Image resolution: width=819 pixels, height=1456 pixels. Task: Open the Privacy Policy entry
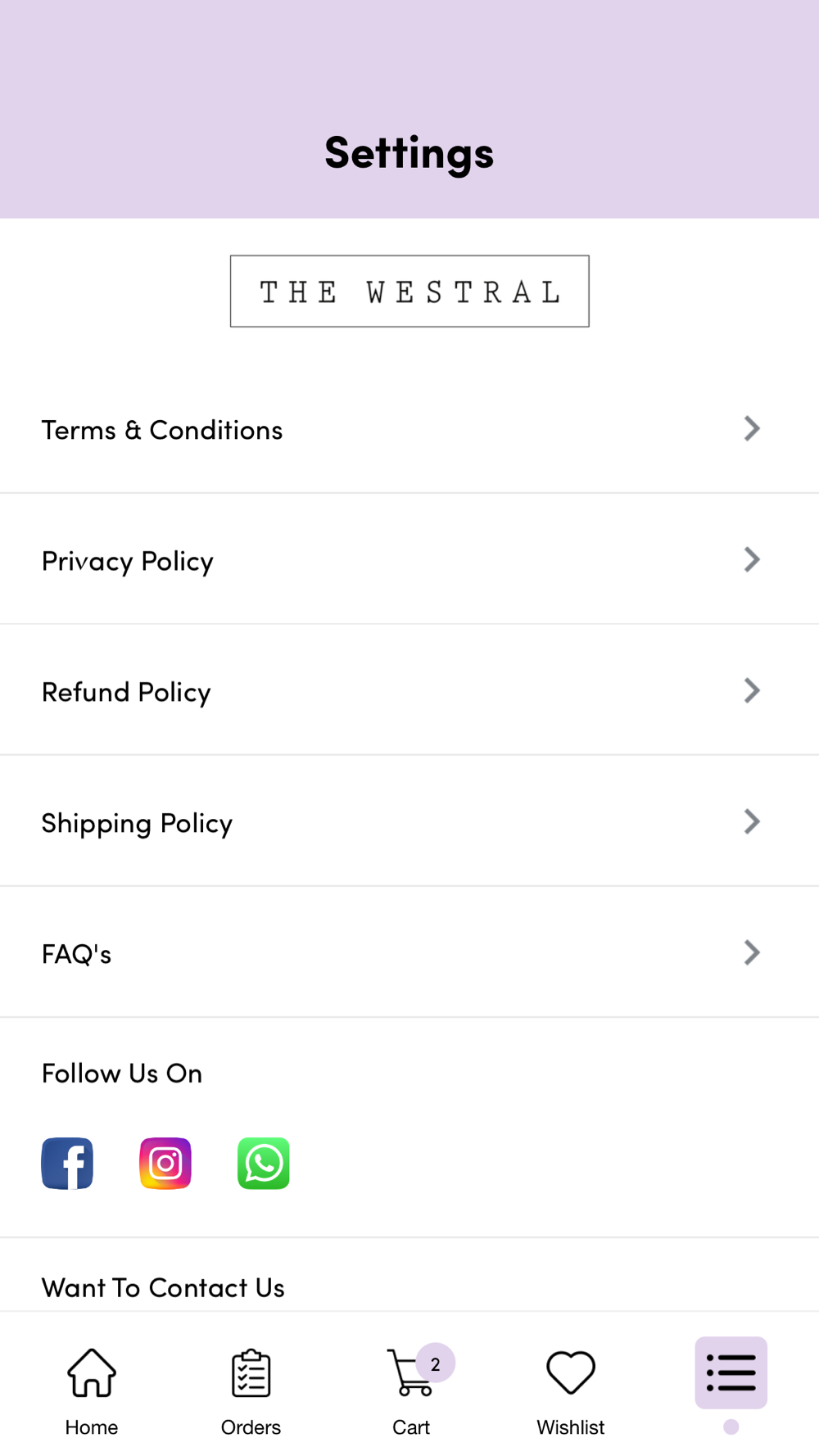pos(128,561)
